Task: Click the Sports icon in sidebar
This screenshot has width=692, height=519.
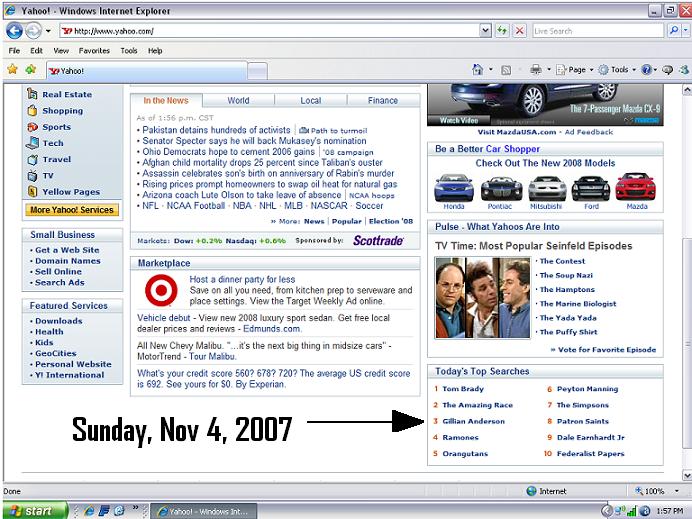Action: [x=32, y=127]
